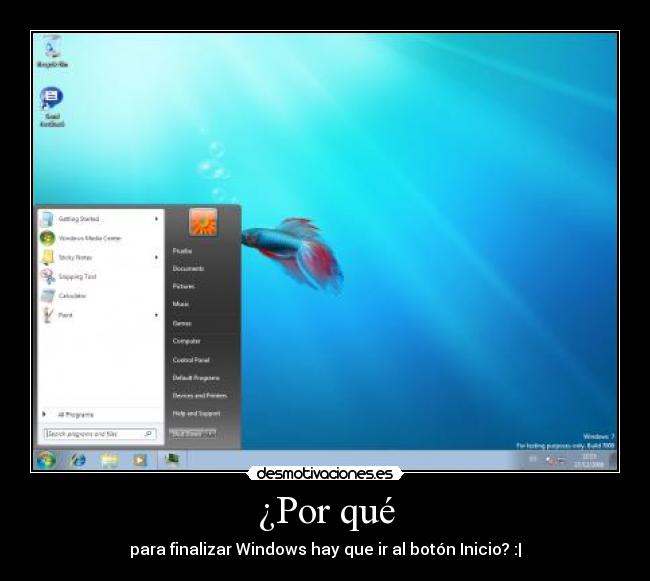Expand the Sticky Notes jump list arrow
The image size is (650, 581).
[156, 257]
